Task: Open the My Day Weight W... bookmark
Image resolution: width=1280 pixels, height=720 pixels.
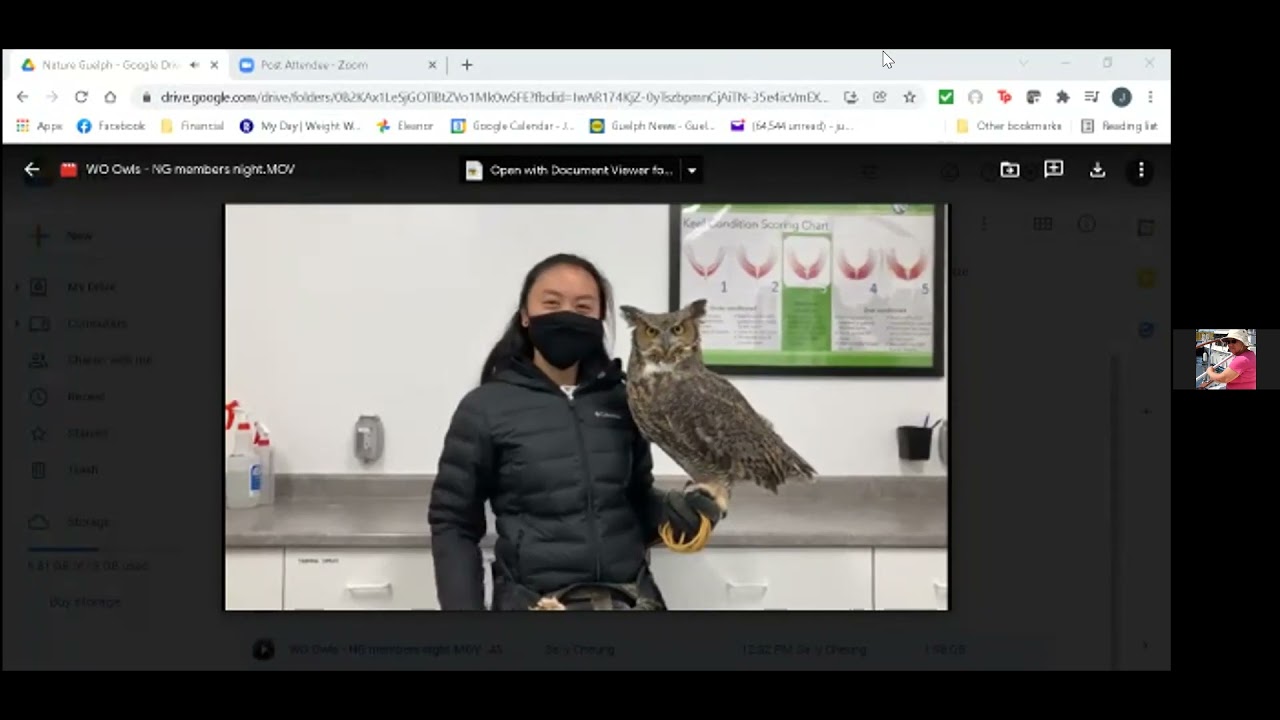Action: [x=300, y=126]
